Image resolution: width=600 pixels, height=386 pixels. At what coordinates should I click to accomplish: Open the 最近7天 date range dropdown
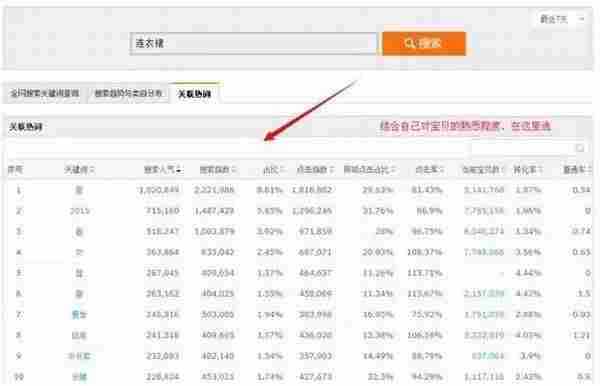click(x=562, y=19)
